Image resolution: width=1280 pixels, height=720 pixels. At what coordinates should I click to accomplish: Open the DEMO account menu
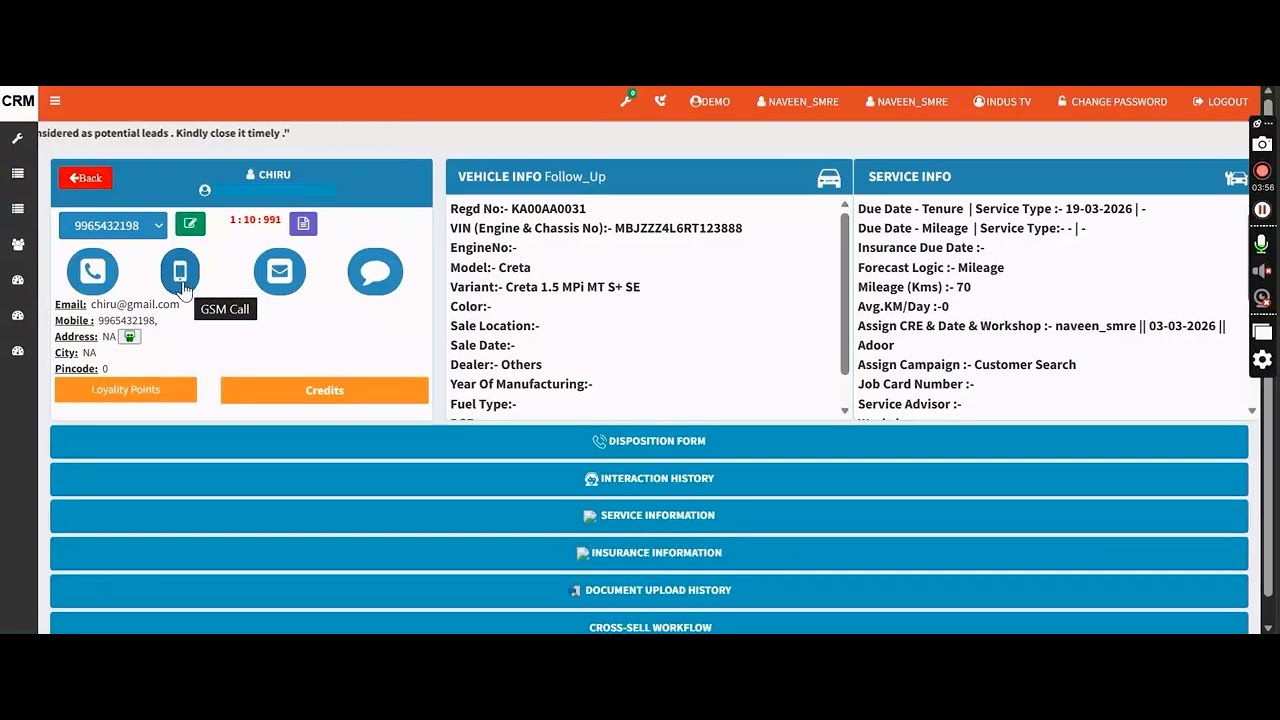point(710,101)
